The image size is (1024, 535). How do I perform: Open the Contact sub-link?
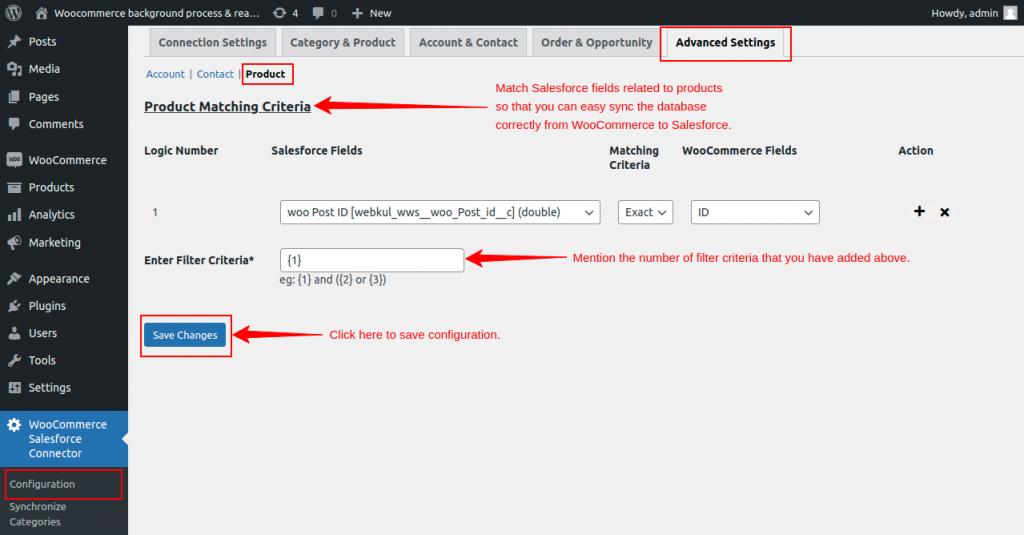tap(215, 74)
